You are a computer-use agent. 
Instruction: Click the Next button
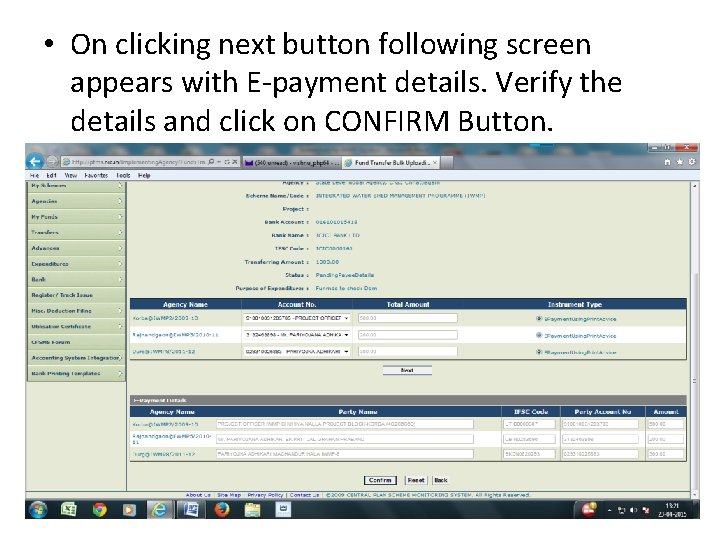[x=407, y=370]
